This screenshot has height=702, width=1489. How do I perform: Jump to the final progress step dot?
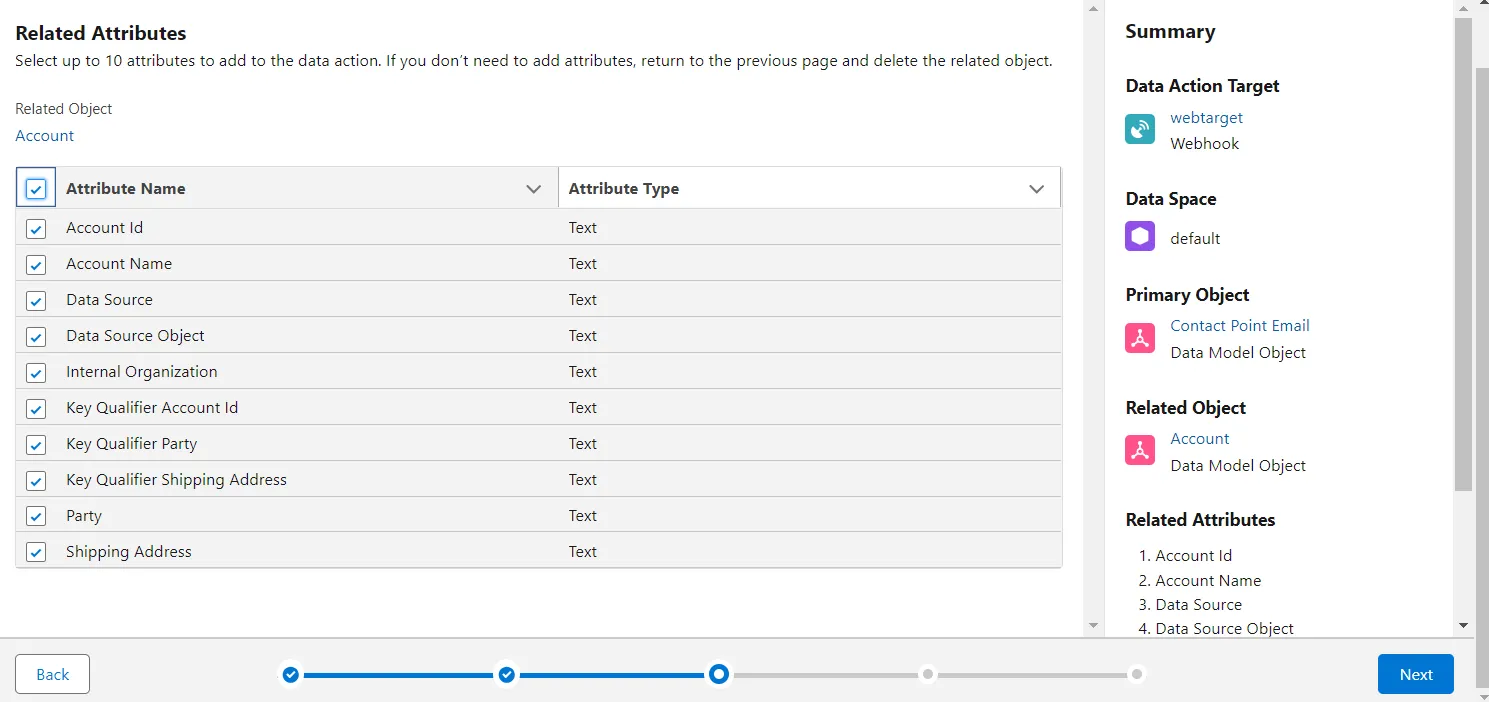point(1136,675)
